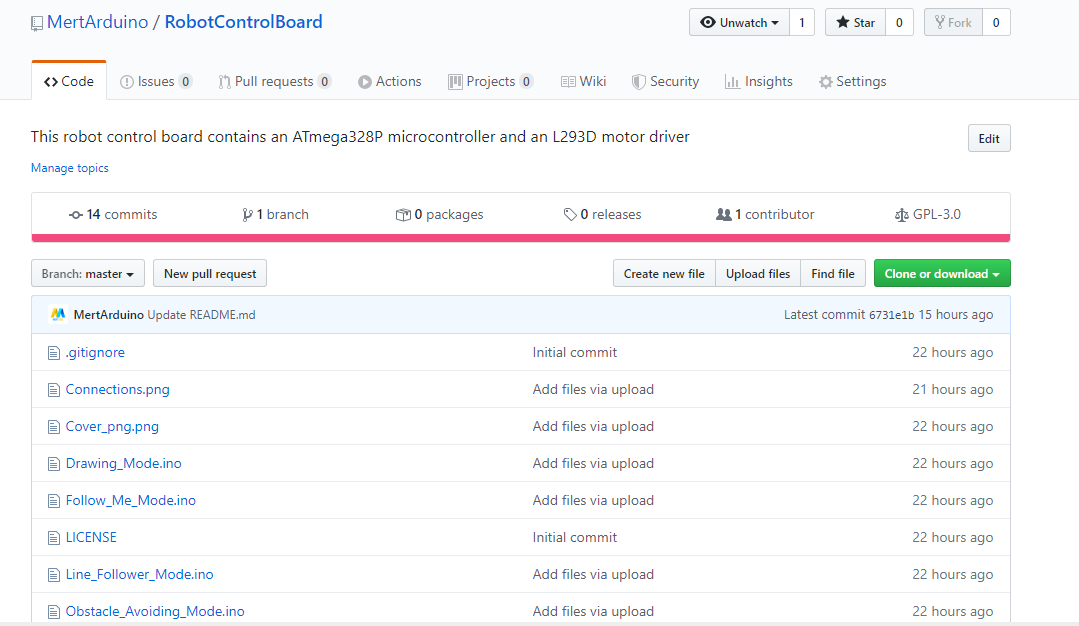Click the Update README.md commit message
The image size is (1079, 626).
coord(202,314)
